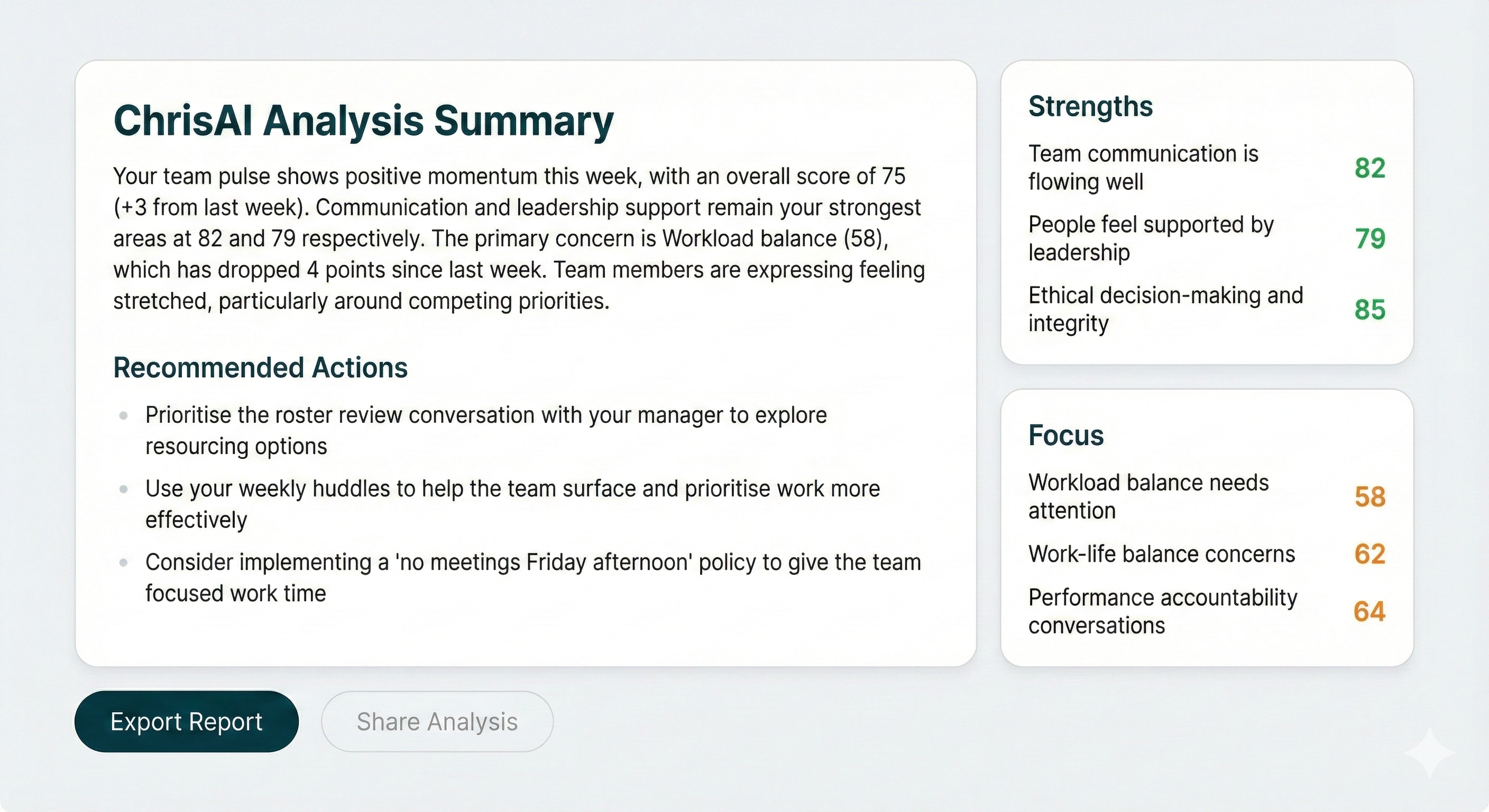Screen dimensions: 1489x812
Task: Click the orange score 64
Action: (1369, 612)
